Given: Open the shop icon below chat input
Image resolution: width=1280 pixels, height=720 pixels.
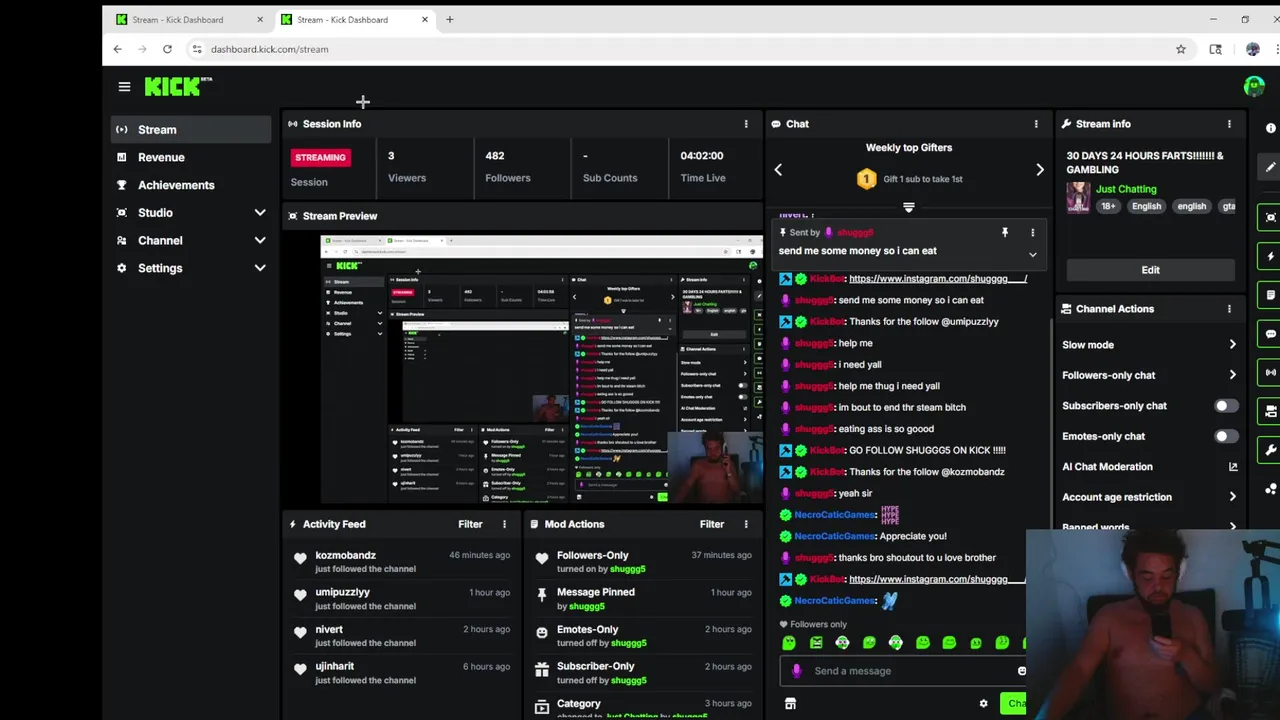Looking at the screenshot, I should pos(790,704).
